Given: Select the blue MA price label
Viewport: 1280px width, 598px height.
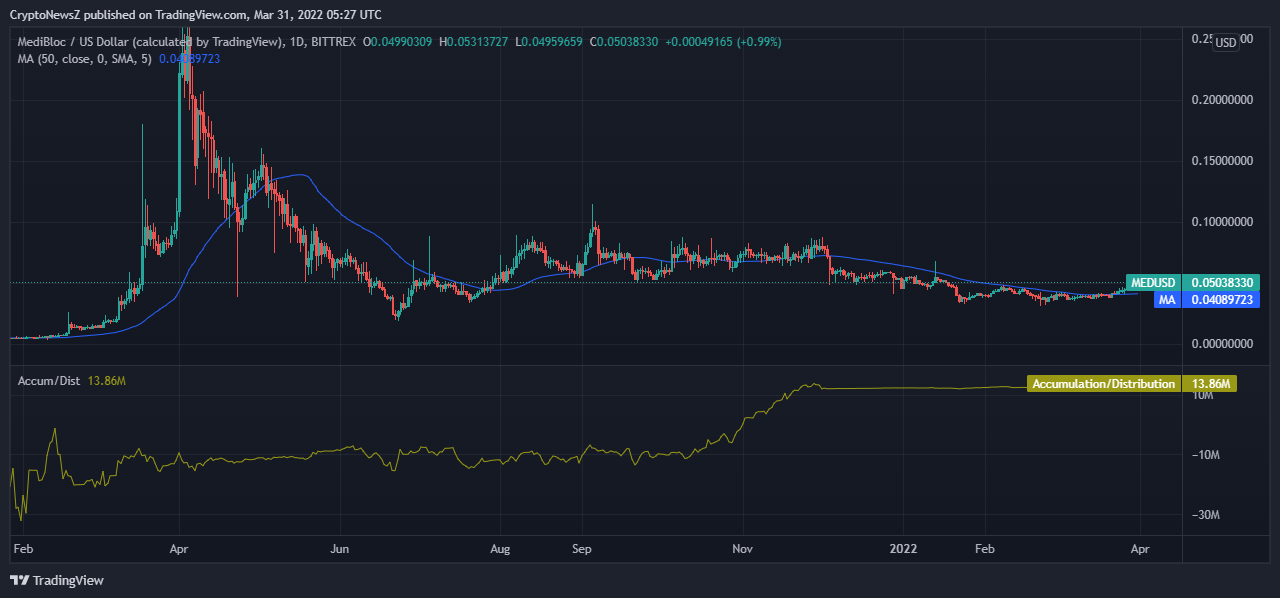Looking at the screenshot, I should point(1165,299).
